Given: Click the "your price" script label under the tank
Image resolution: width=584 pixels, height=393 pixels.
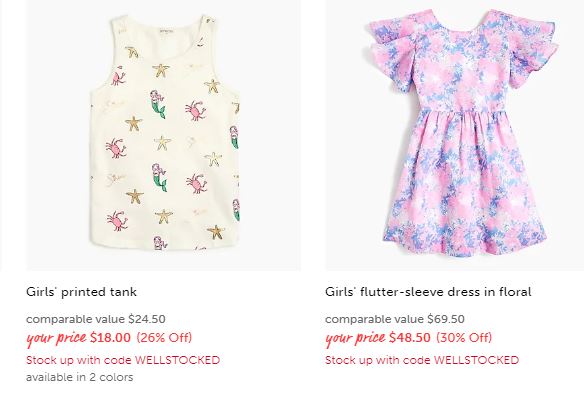Looking at the screenshot, I should [x=56, y=338].
